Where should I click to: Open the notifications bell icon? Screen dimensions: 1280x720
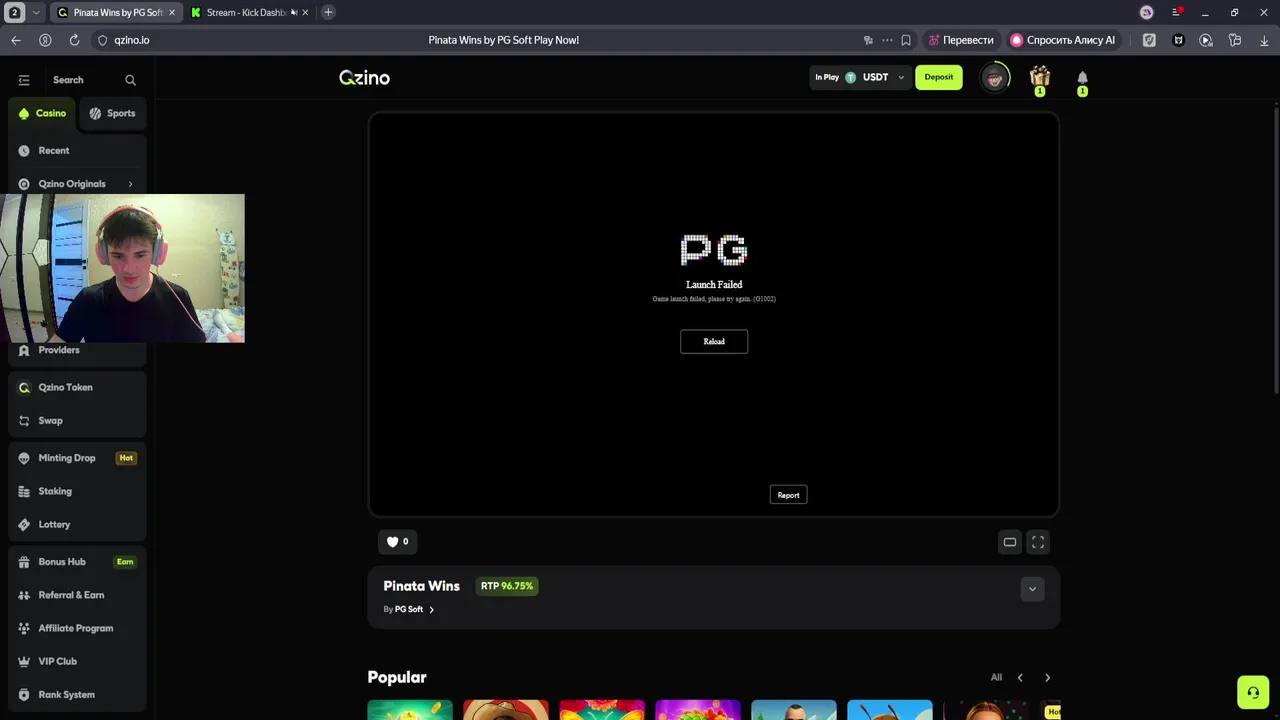tap(1082, 78)
